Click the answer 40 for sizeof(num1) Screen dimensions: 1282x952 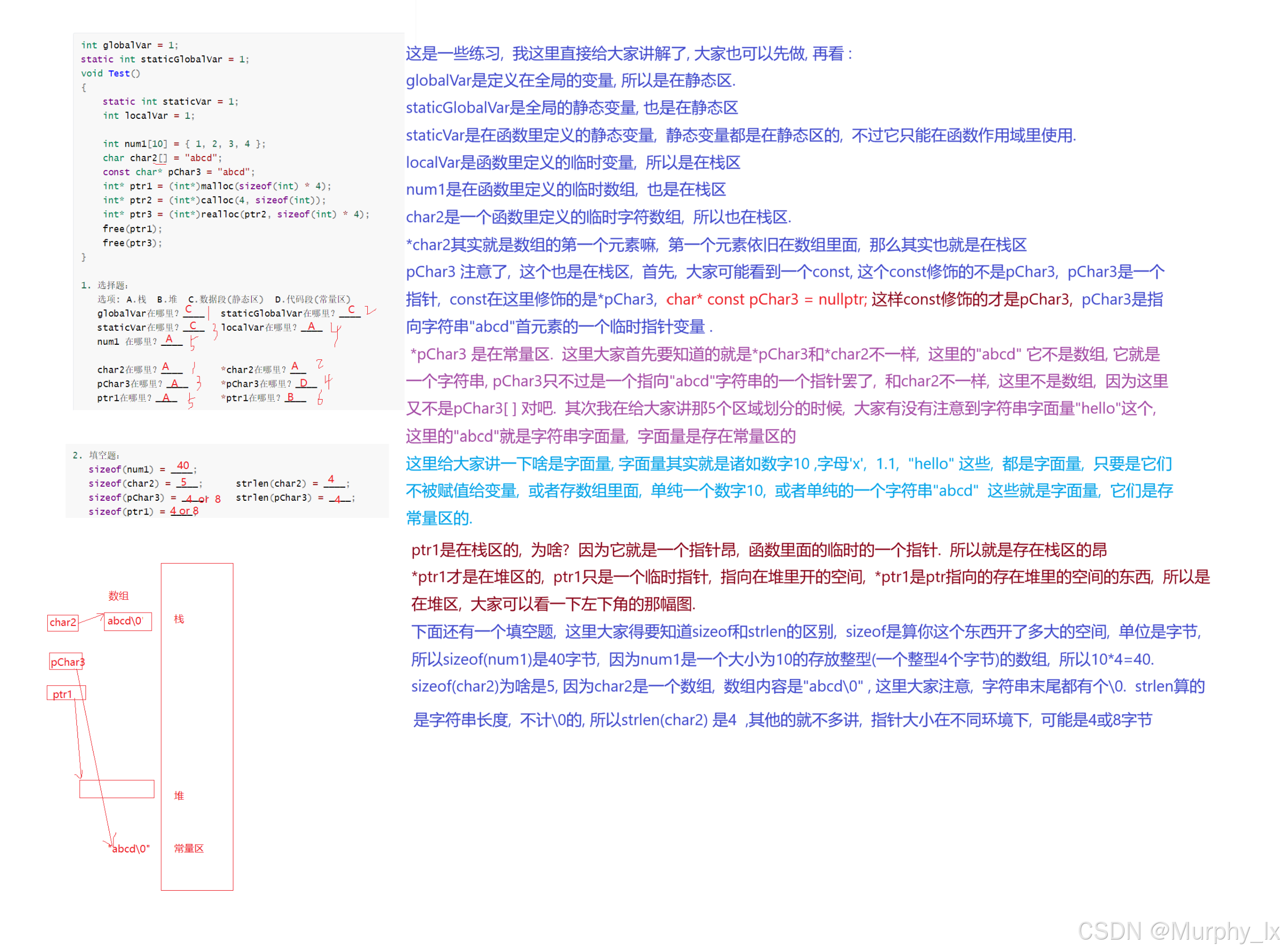click(183, 466)
